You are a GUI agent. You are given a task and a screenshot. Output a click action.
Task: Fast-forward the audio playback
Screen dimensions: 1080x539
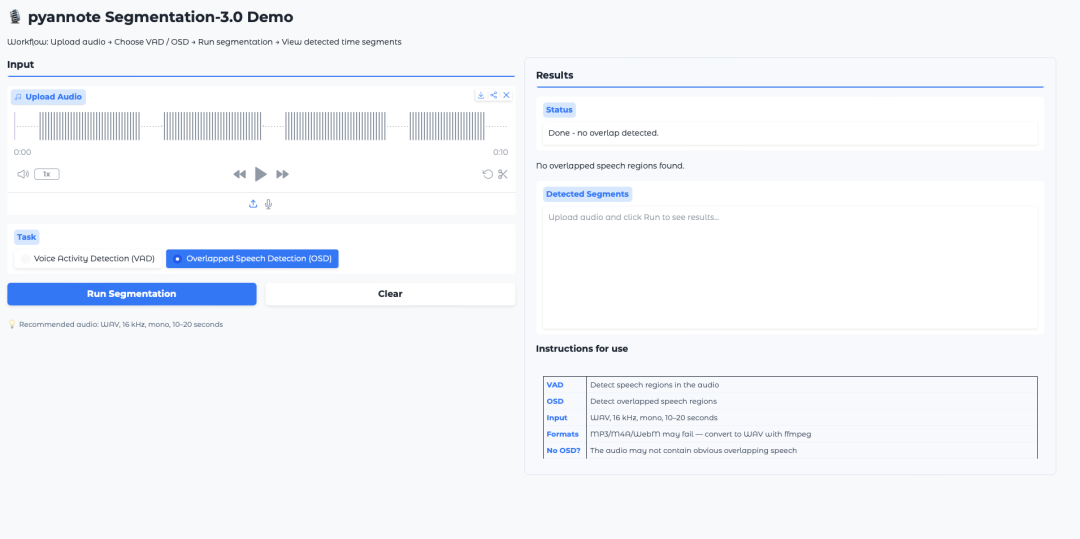pyautogui.click(x=282, y=174)
